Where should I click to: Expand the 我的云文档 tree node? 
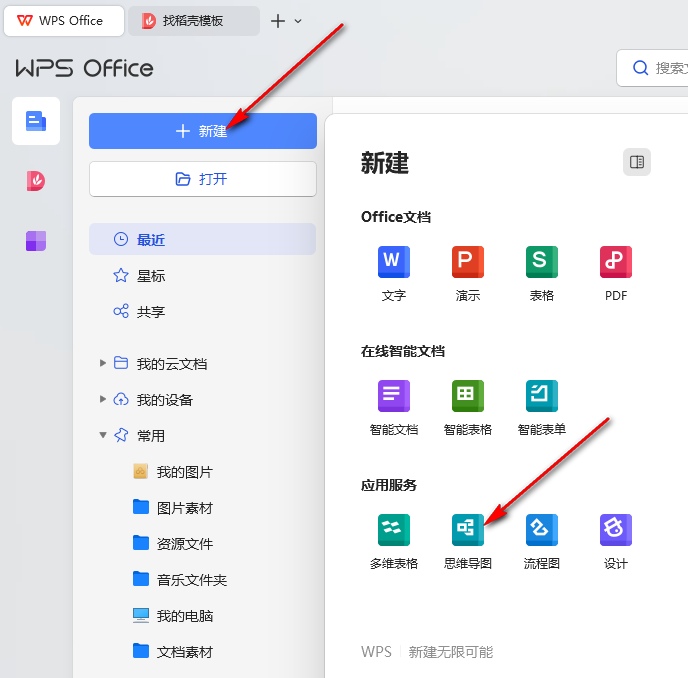103,363
